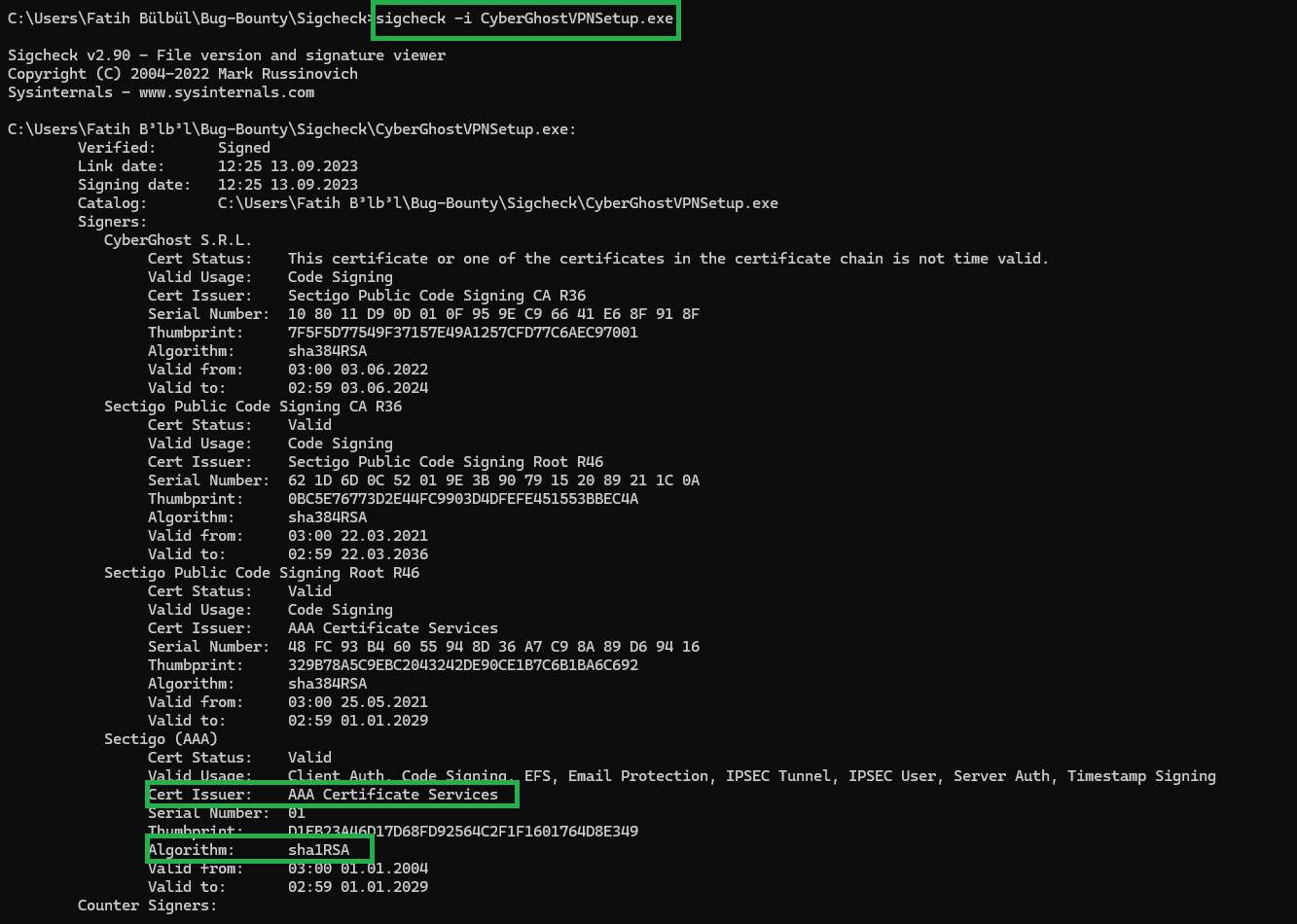
Task: Click the serial number starting '62 1D 6D'
Action: coord(493,480)
